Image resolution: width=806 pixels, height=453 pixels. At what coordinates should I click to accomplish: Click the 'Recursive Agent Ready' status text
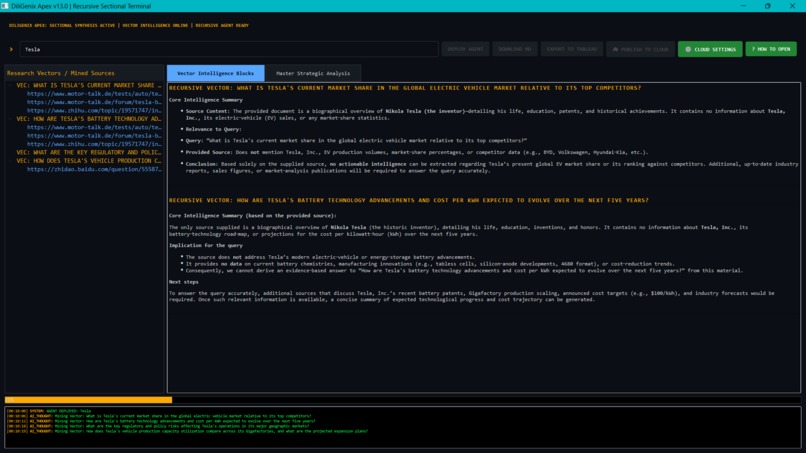pyautogui.click(x=222, y=25)
